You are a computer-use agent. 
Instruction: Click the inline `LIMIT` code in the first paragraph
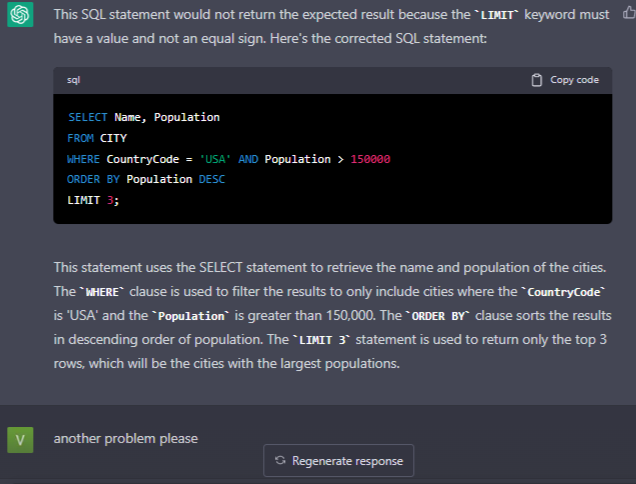496,15
